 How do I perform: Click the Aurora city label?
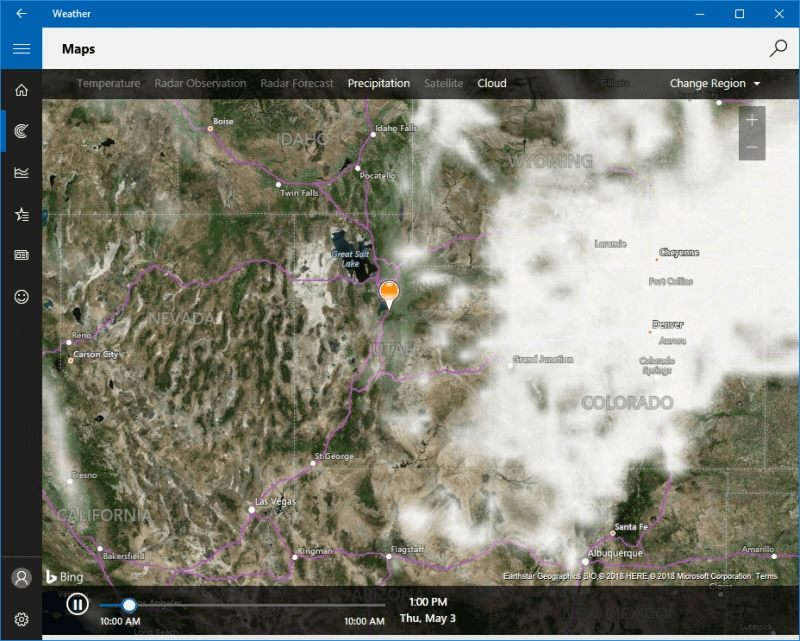(672, 340)
